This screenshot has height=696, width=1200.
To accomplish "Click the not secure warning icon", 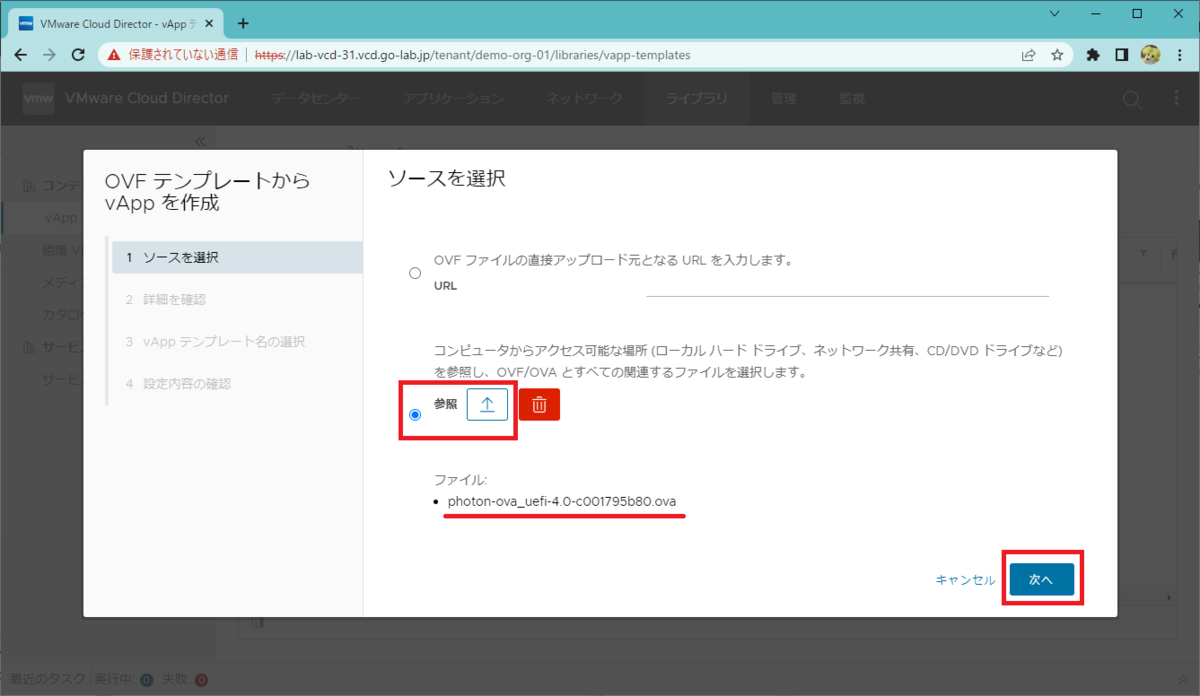I will pyautogui.click(x=114, y=55).
